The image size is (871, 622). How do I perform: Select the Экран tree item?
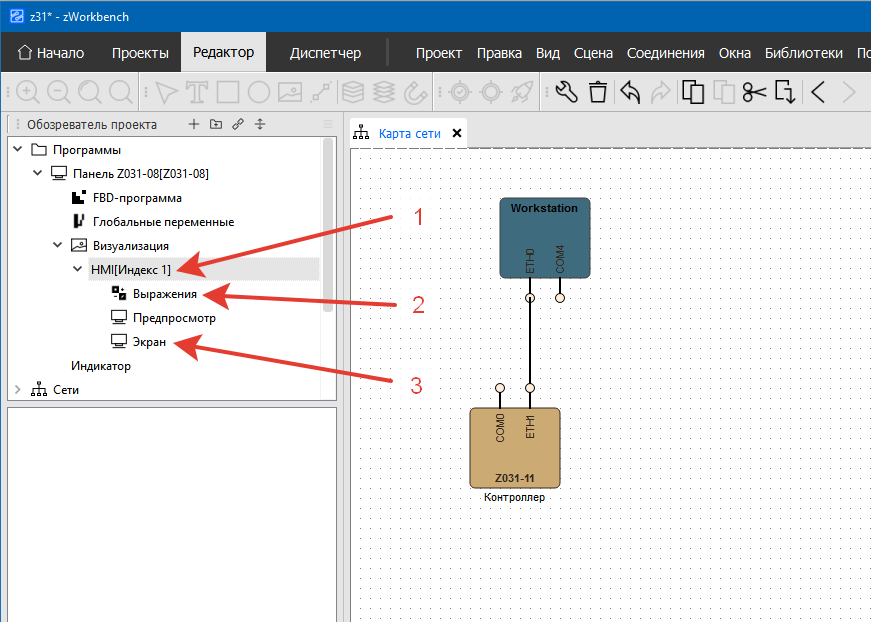(x=149, y=342)
